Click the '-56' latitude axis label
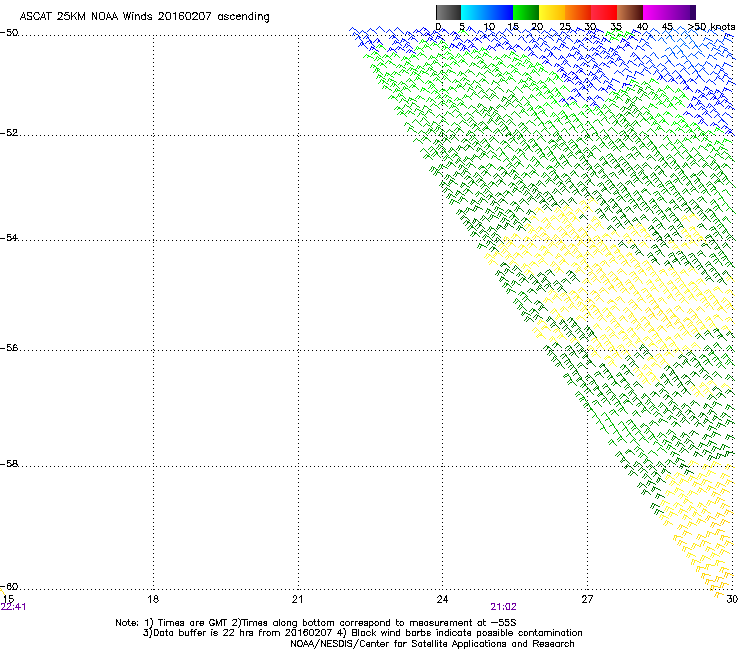The height and width of the screenshot is (650, 740). coord(9,347)
